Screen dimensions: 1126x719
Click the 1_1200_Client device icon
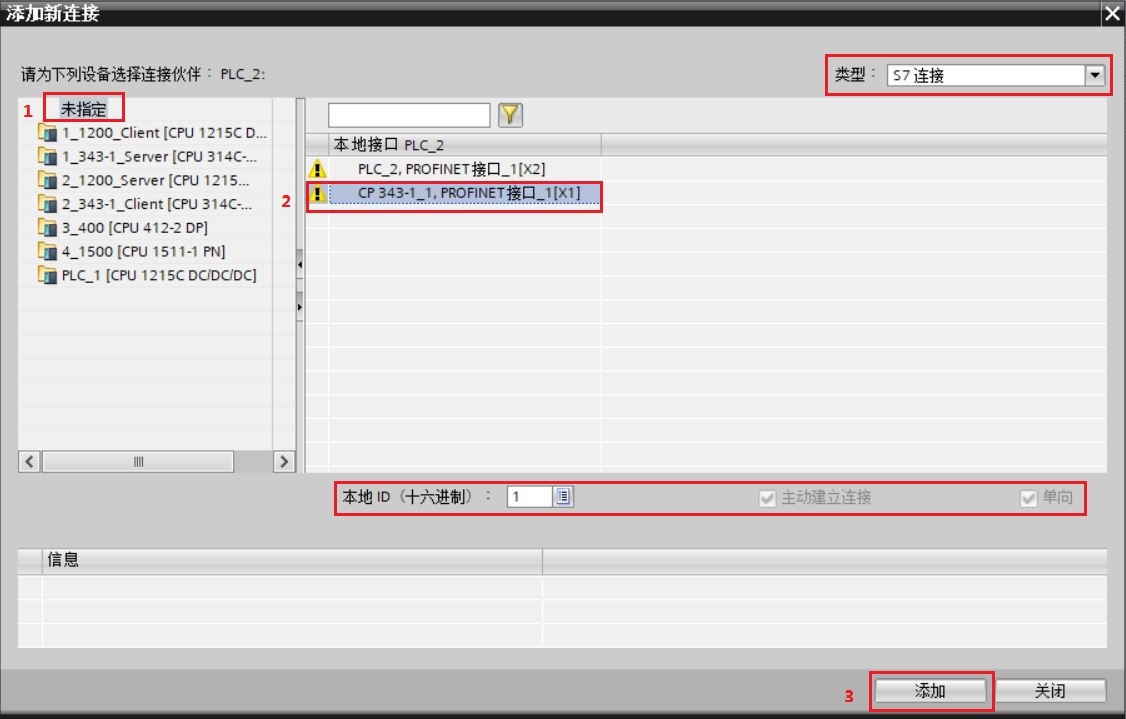coord(47,133)
